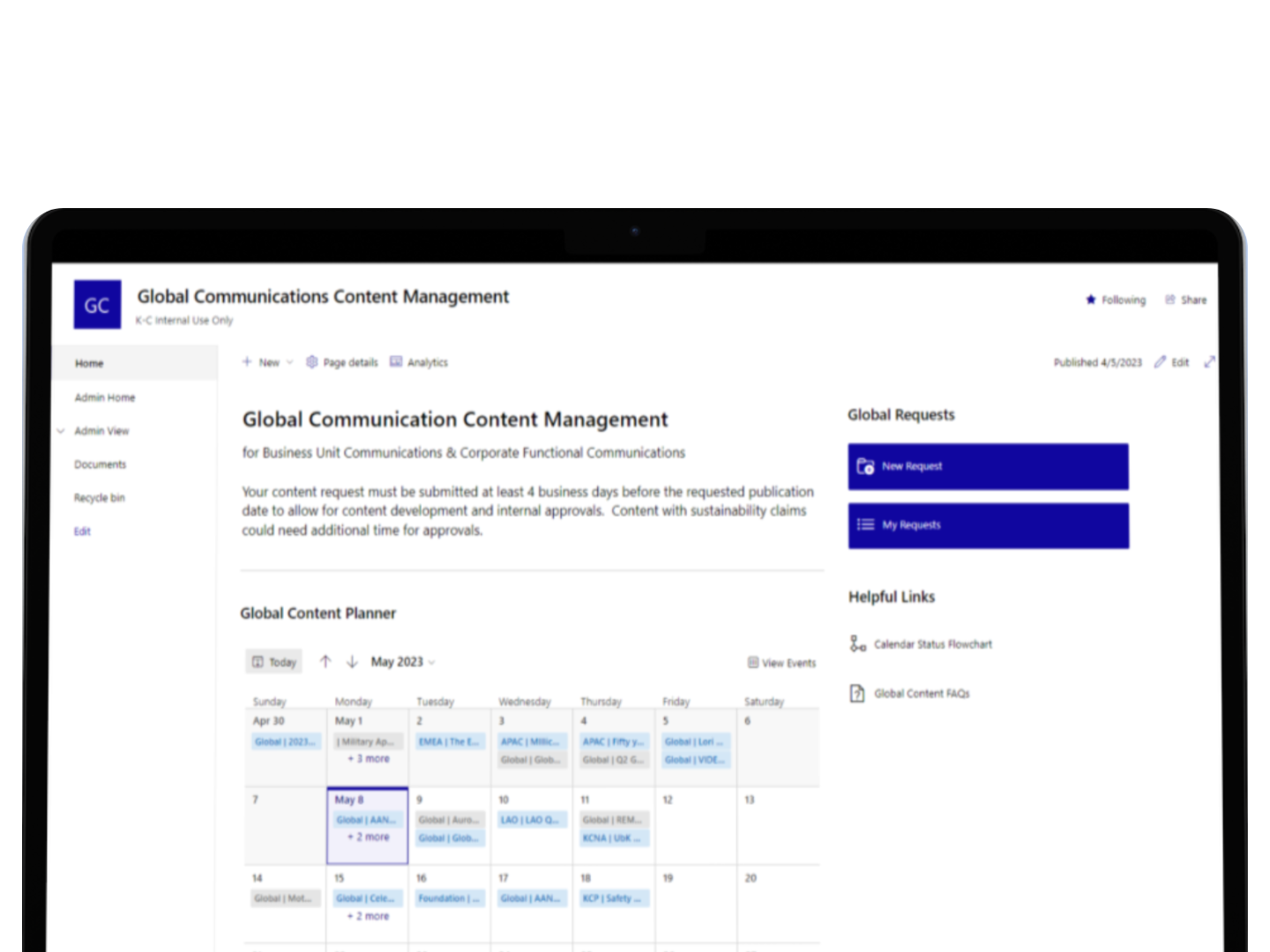Click the Today calendar button
Screen dimensions: 1270x952
coord(274,662)
